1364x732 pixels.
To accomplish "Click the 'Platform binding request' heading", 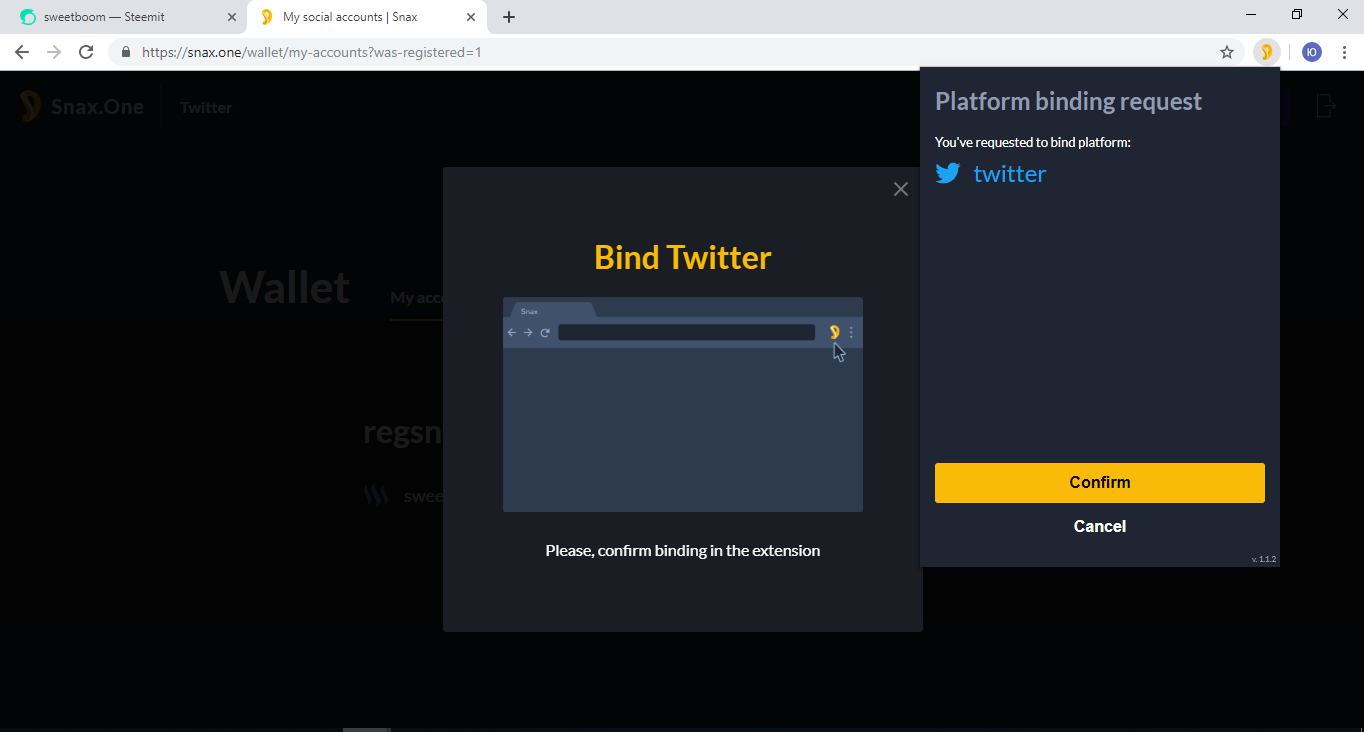I will pyautogui.click(x=1068, y=101).
